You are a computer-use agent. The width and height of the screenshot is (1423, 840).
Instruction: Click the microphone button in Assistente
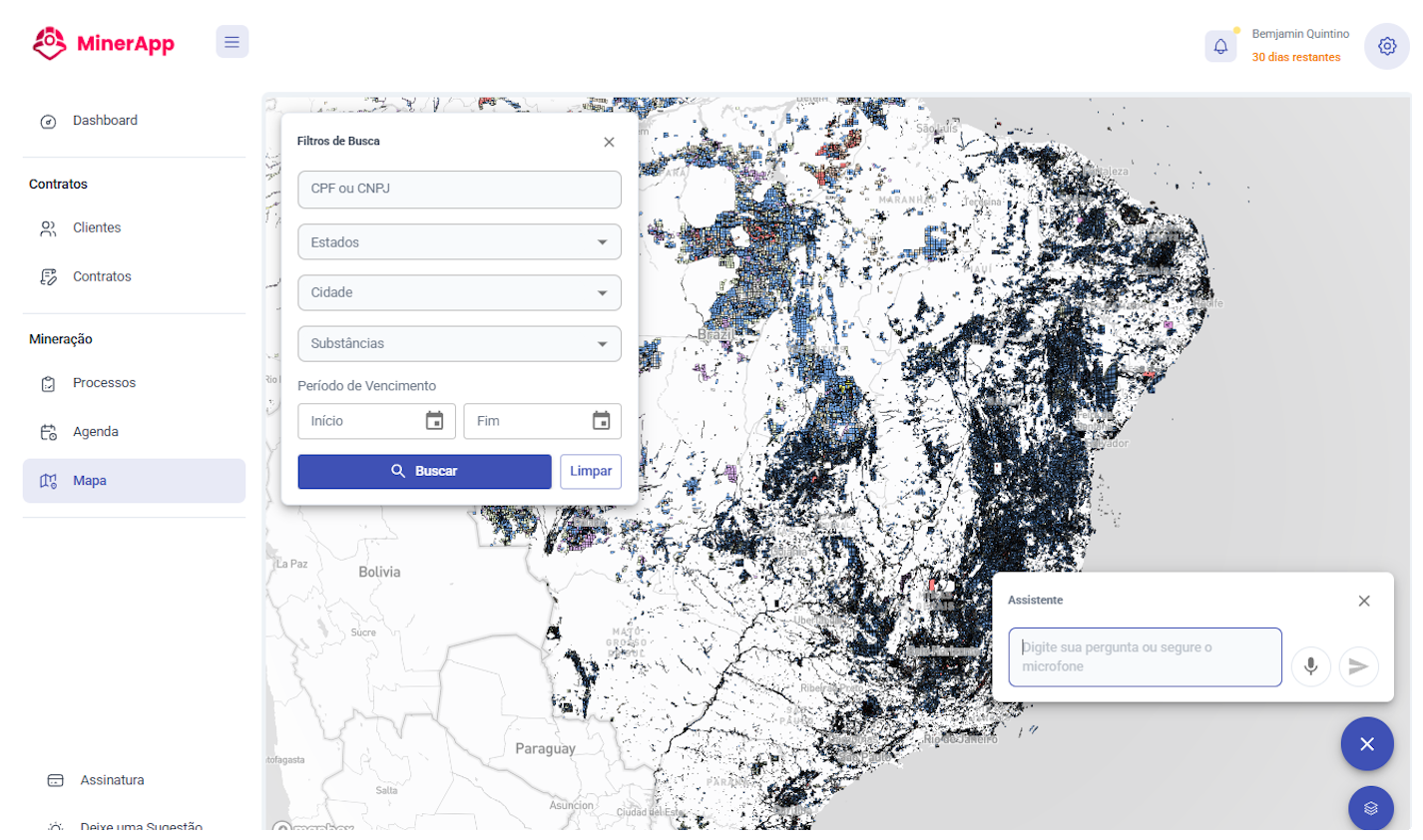click(1311, 666)
